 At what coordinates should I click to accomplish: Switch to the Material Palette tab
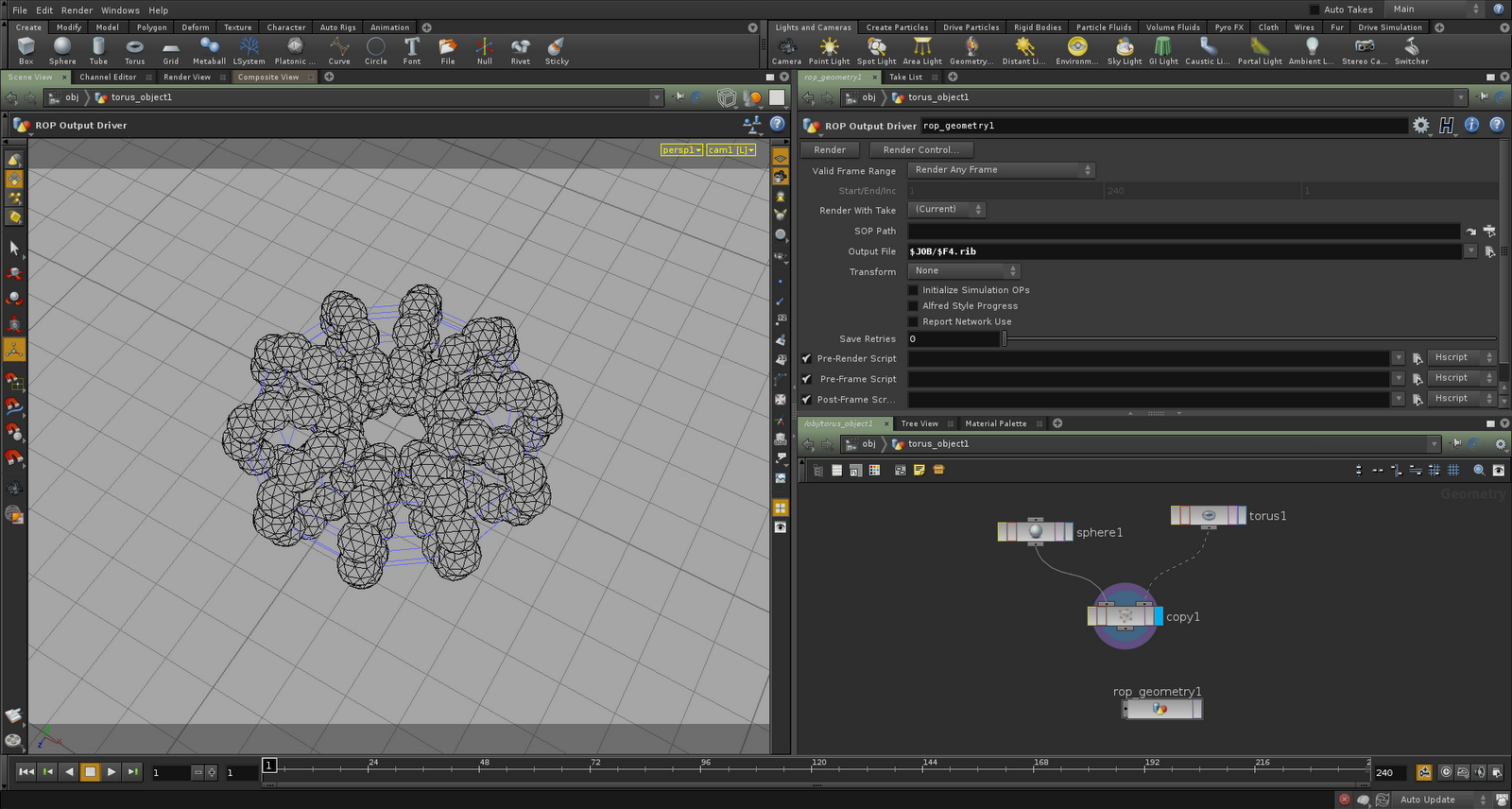995,423
